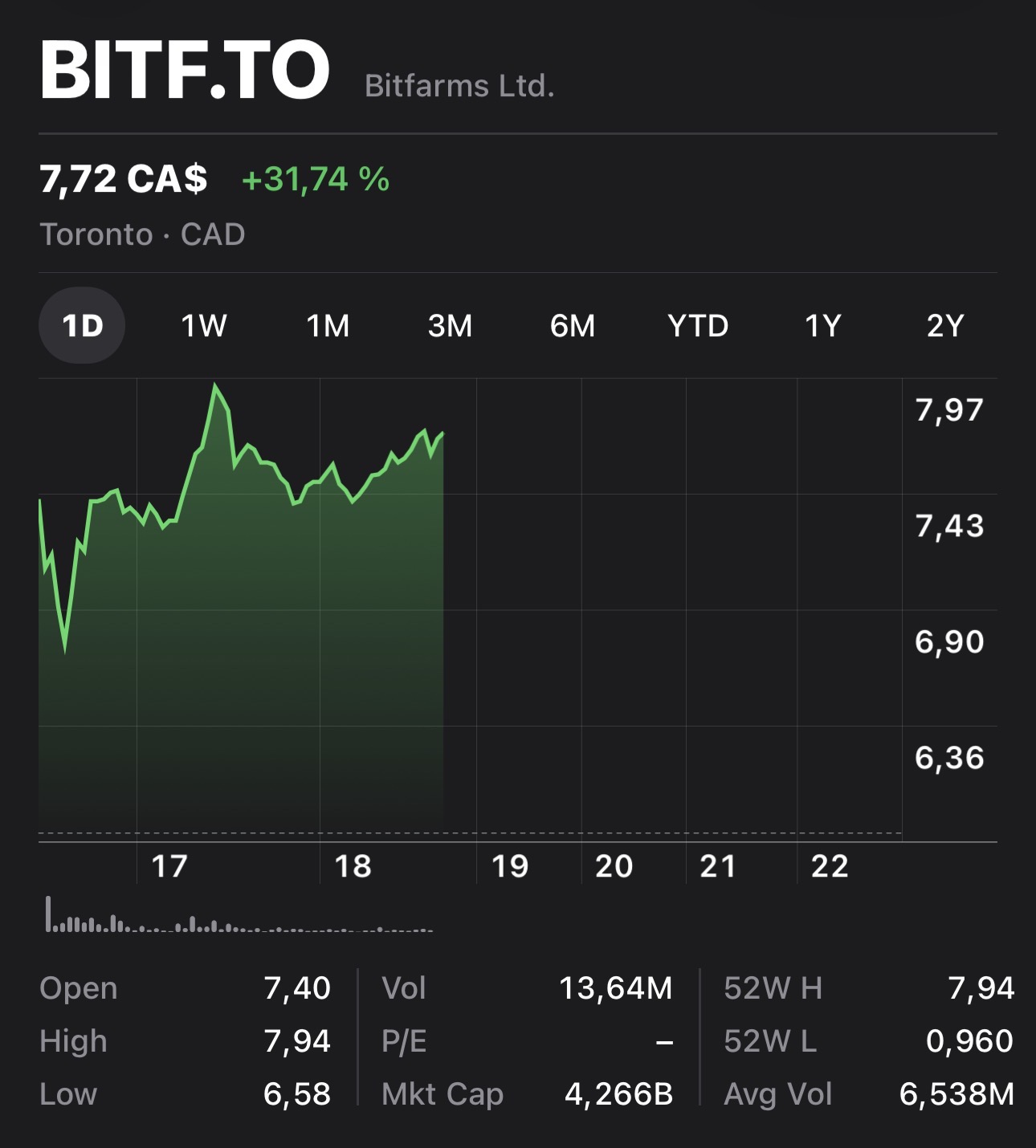This screenshot has height=1148, width=1036.
Task: Tap the 52W H value 7,94
Action: (x=981, y=988)
